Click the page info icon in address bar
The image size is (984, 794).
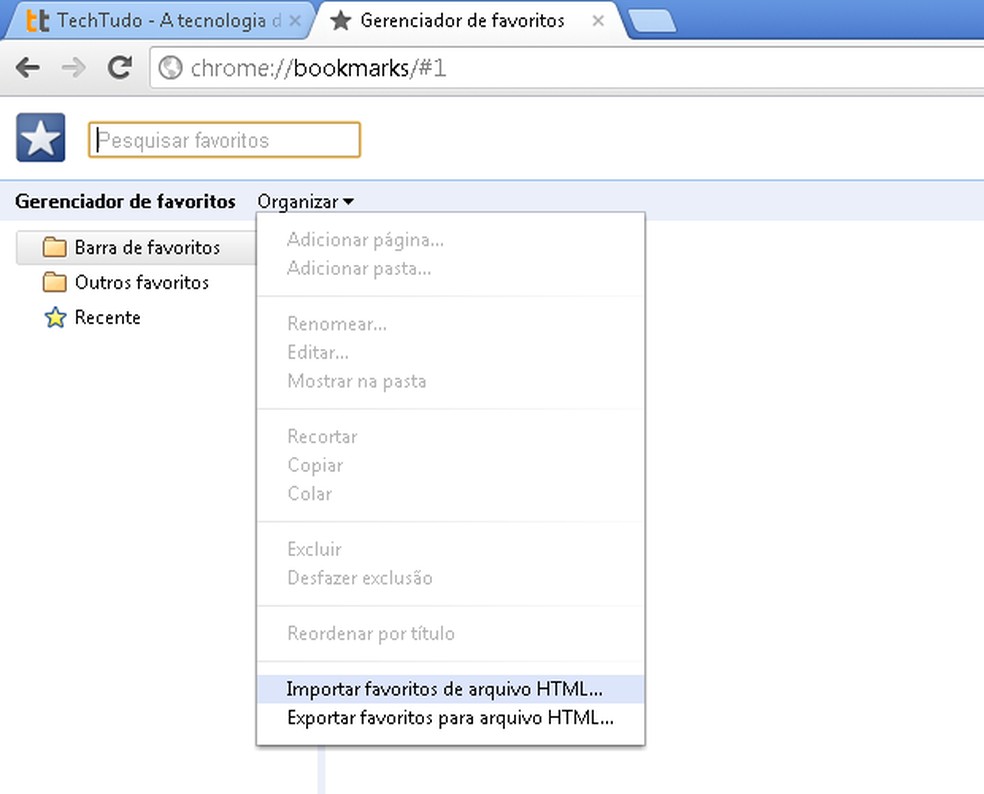click(171, 68)
